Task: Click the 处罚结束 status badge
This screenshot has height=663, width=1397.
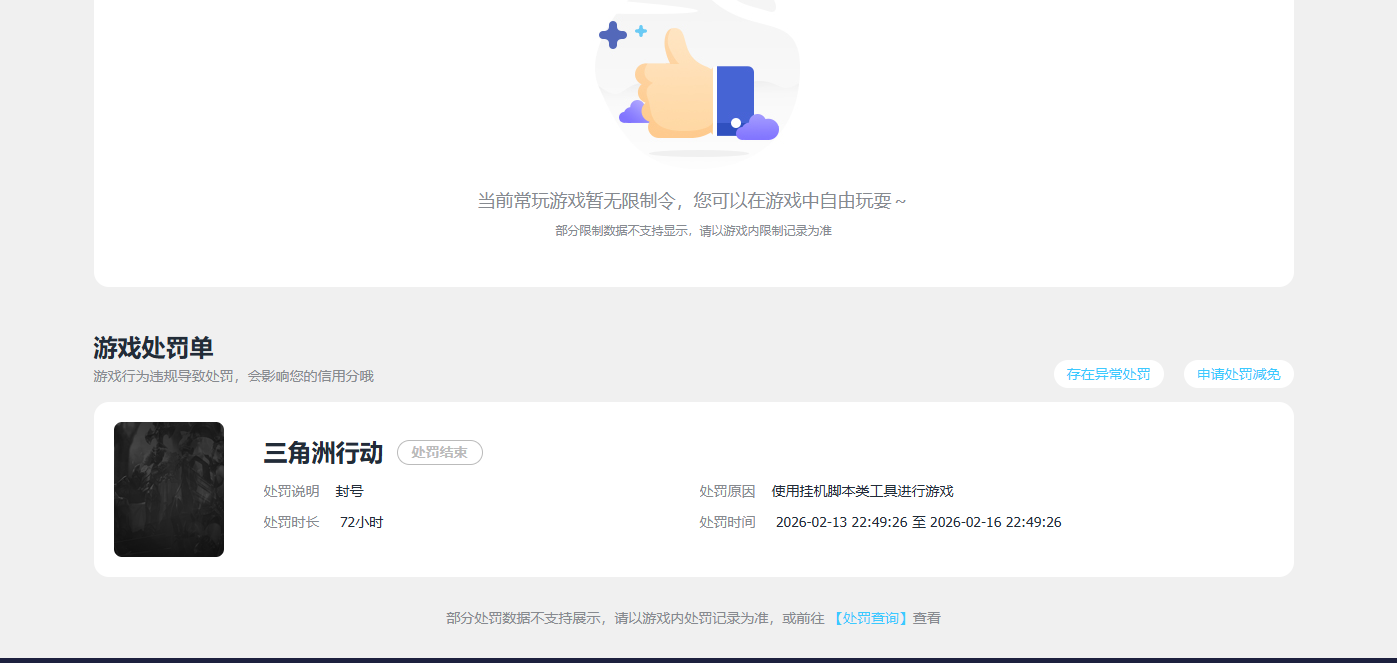Action: coord(440,453)
